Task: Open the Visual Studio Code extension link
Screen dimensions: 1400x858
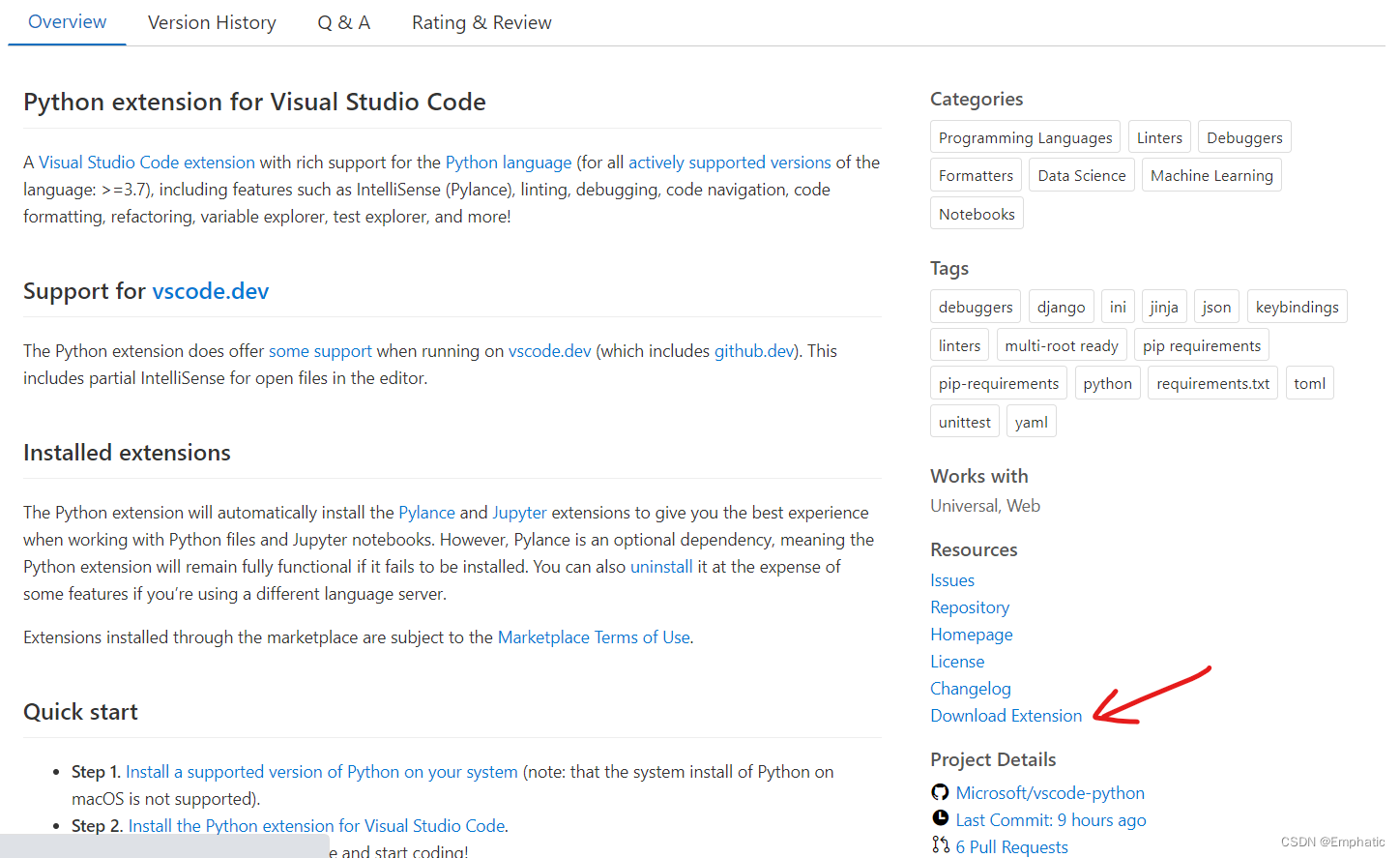Action: (x=147, y=163)
